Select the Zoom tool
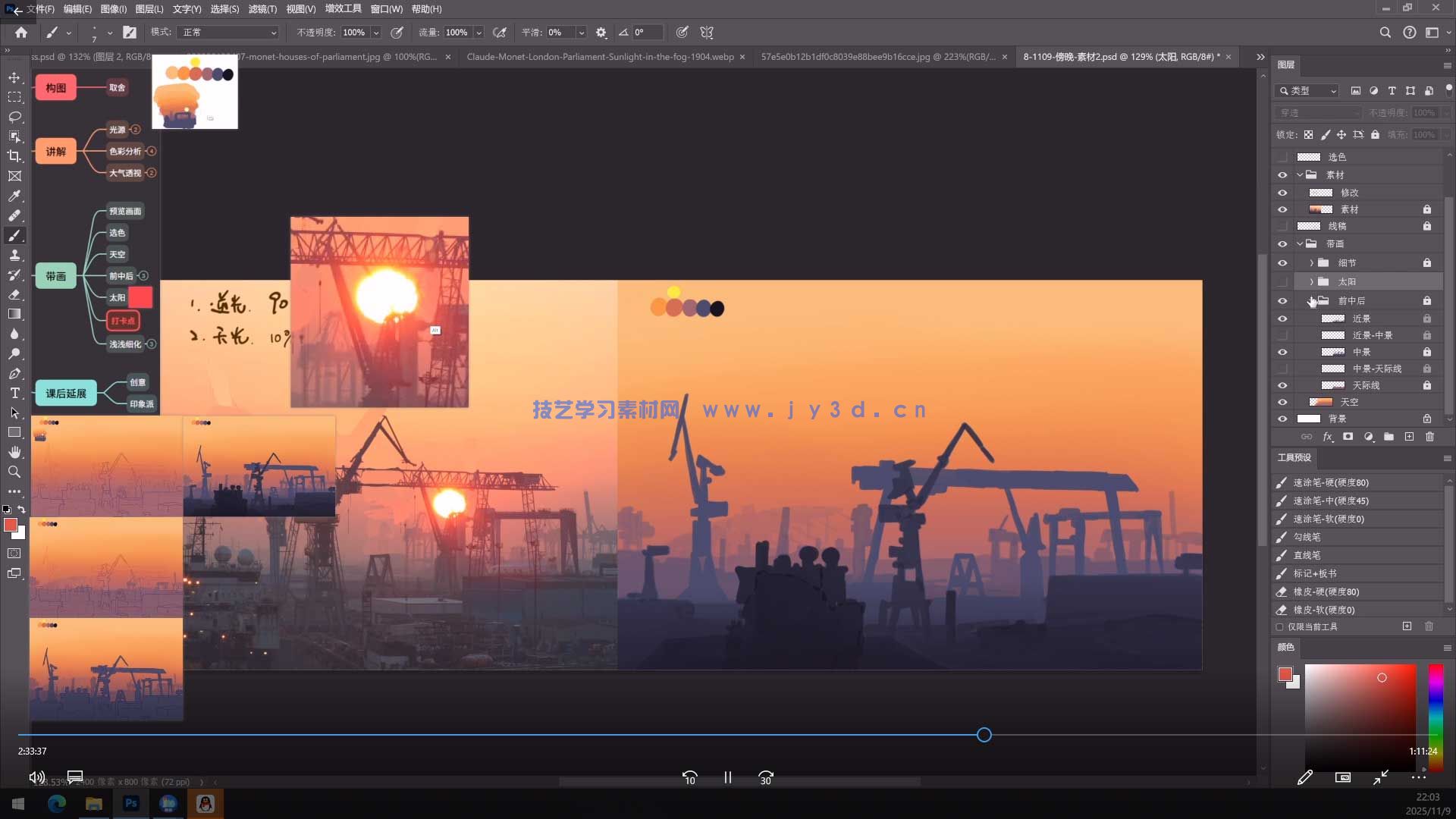This screenshot has width=1456, height=819. point(14,472)
